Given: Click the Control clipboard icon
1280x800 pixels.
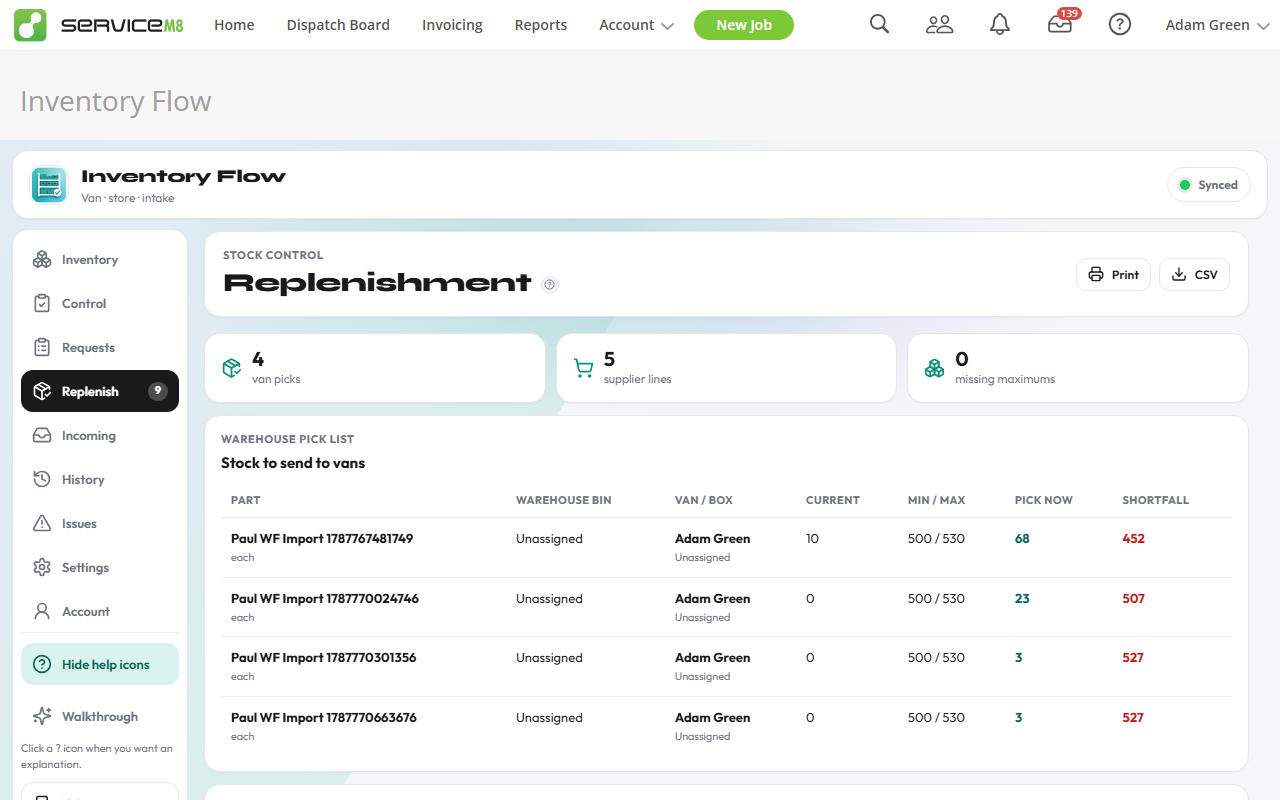Looking at the screenshot, I should coord(42,304).
